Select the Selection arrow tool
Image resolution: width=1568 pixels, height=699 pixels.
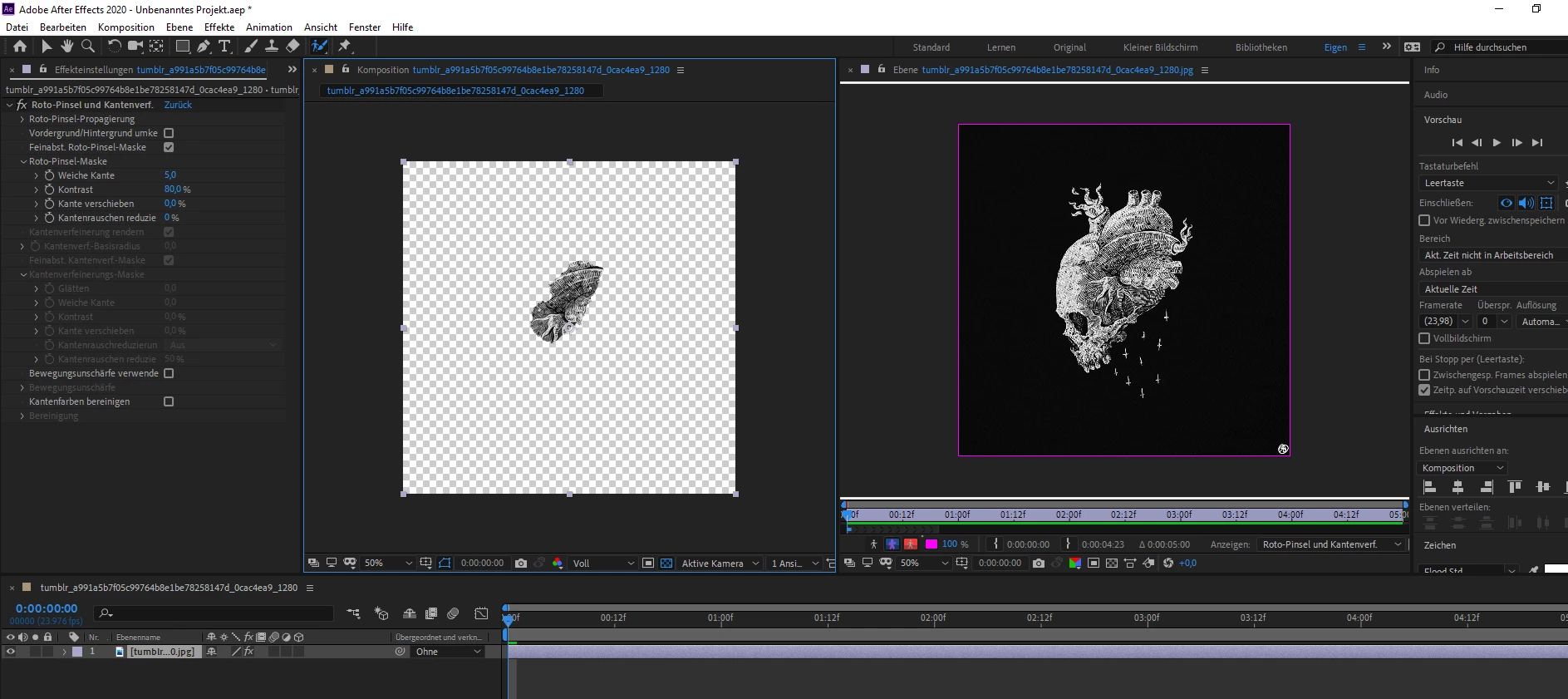pos(47,47)
